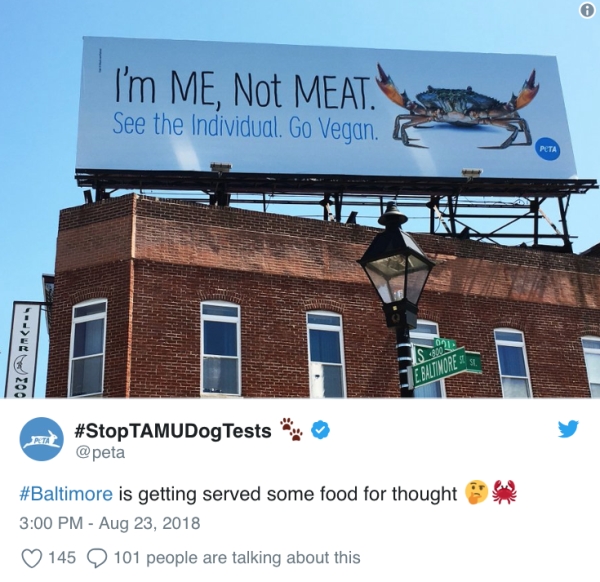This screenshot has height=582, width=600.
Task: Open '101 people are talking about this'
Action: 236,558
